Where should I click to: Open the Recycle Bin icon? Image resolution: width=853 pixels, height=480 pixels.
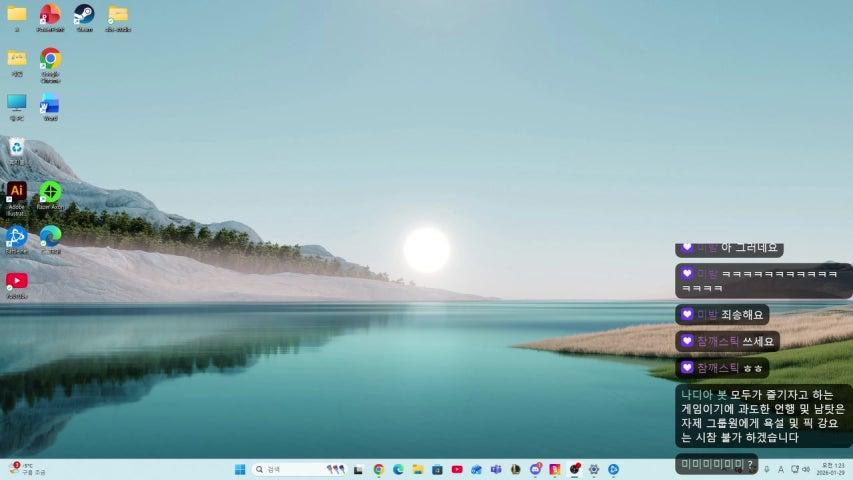point(17,148)
